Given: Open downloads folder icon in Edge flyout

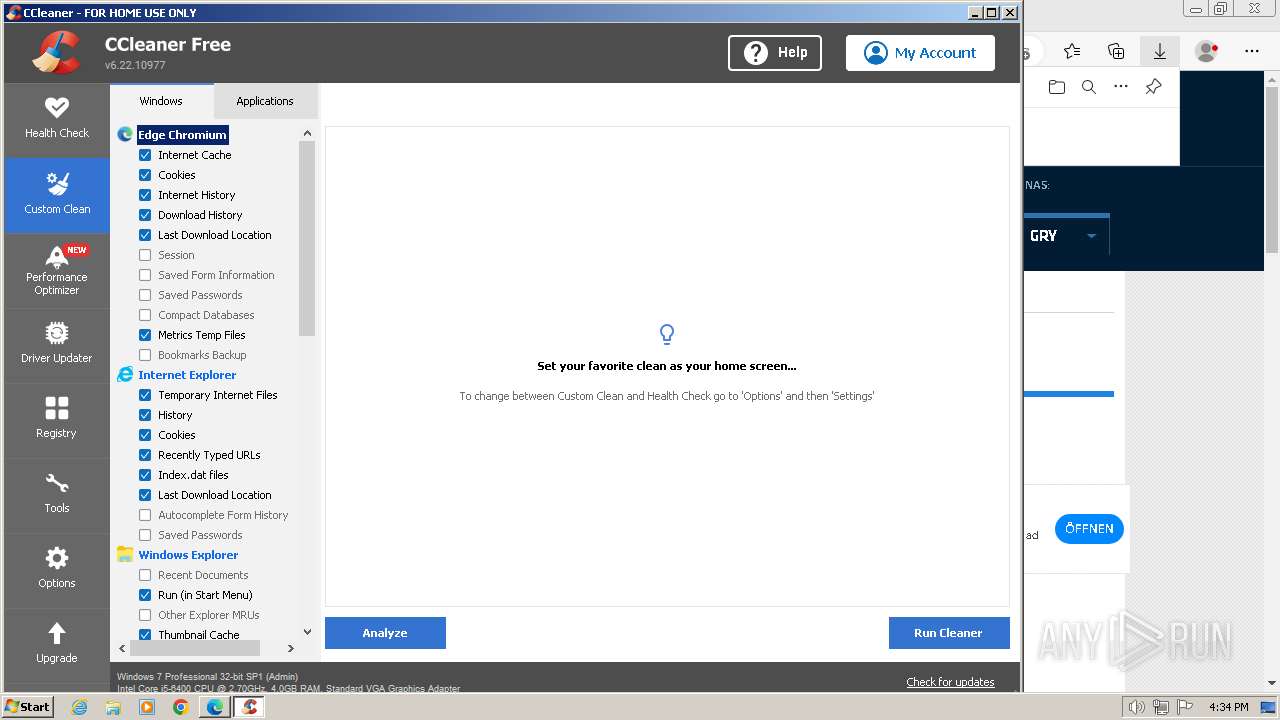Looking at the screenshot, I should (x=1057, y=87).
